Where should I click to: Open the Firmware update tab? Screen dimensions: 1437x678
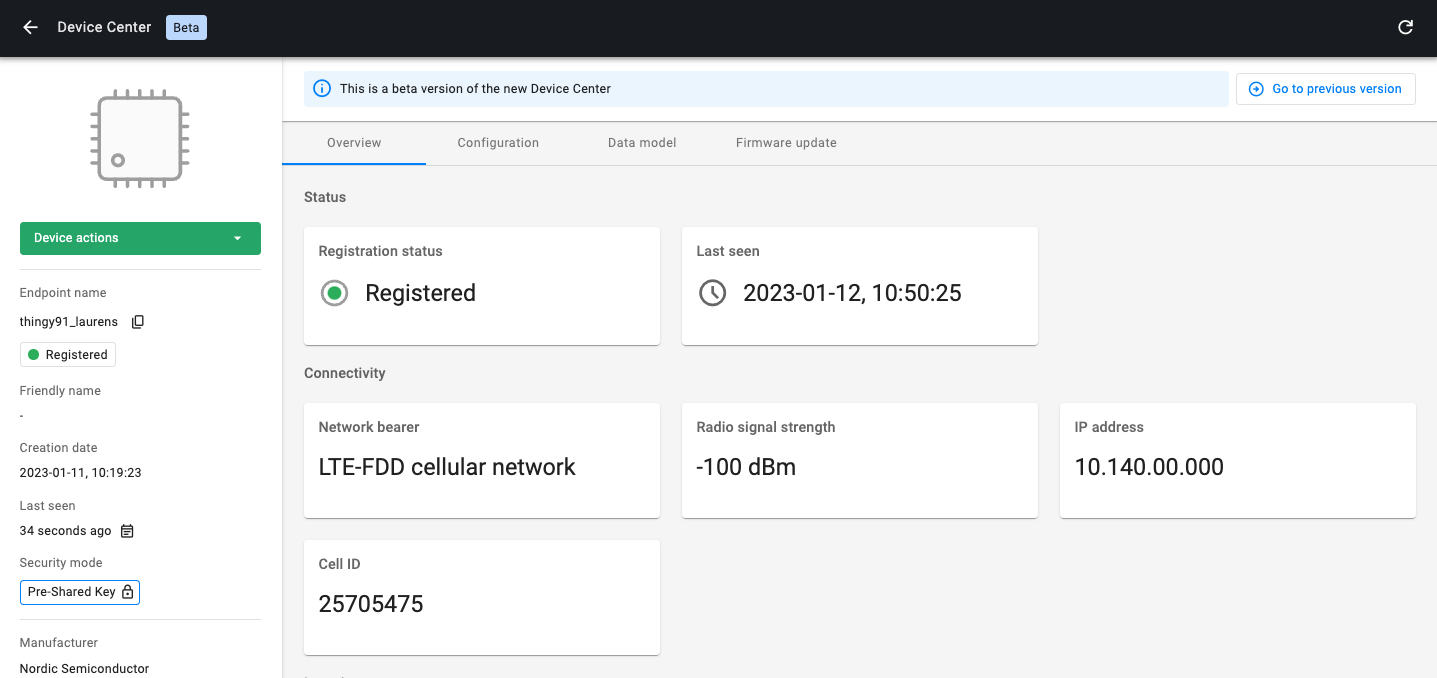click(786, 143)
